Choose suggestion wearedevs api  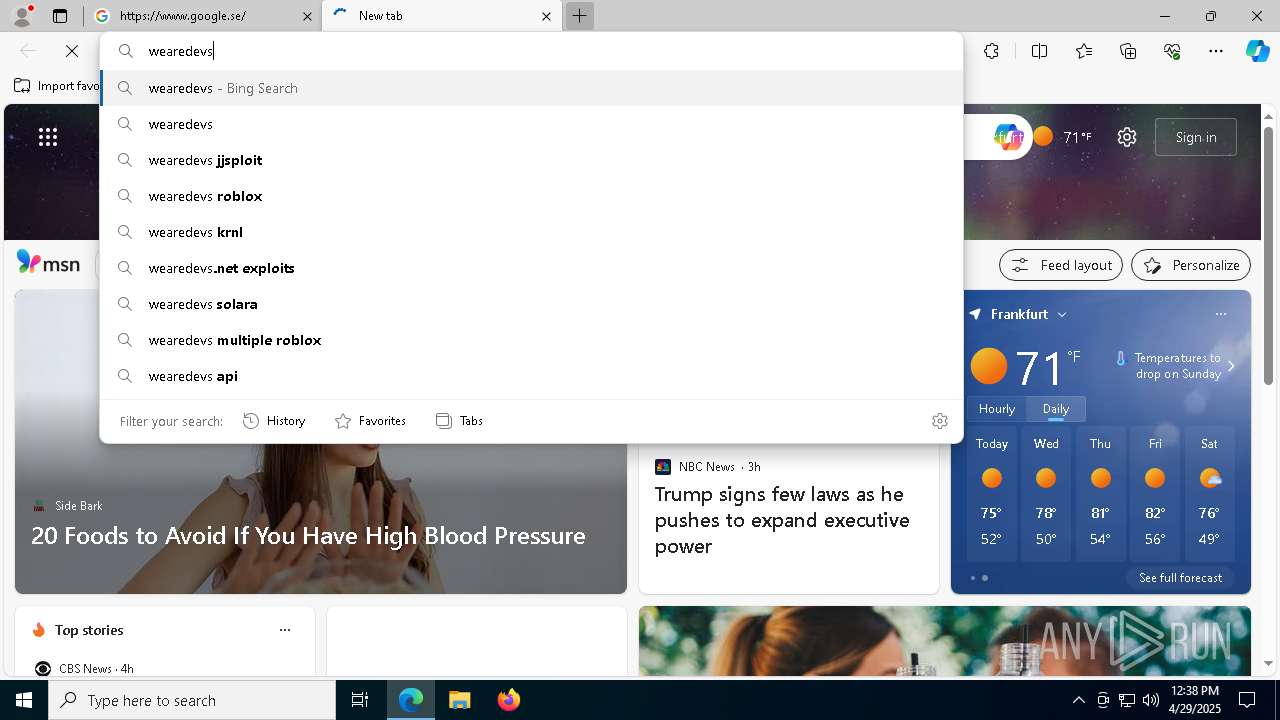click(532, 376)
